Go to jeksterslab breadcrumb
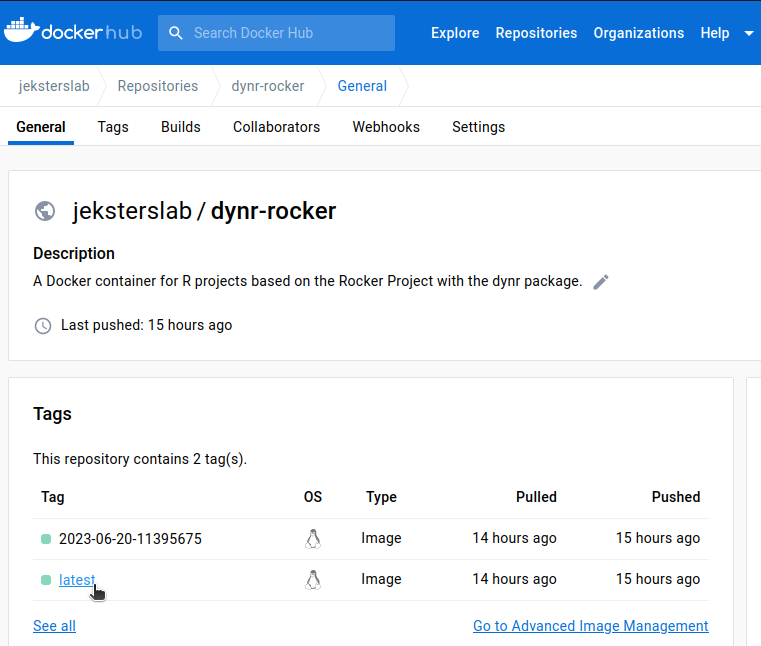This screenshot has width=761, height=646. pyautogui.click(x=54, y=86)
